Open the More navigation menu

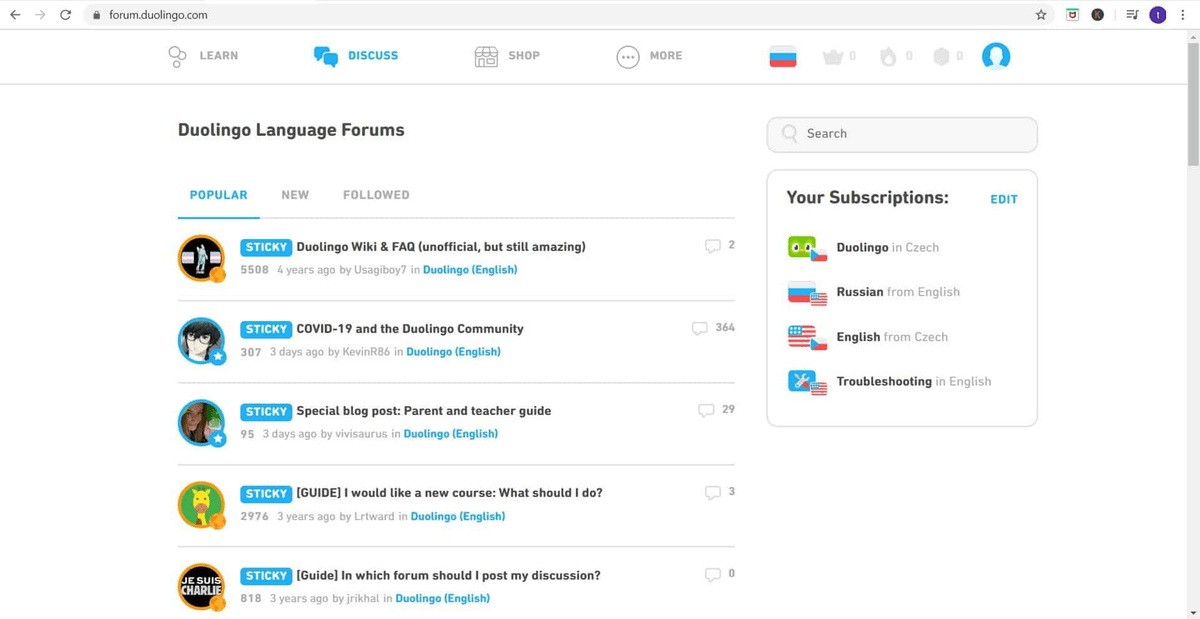pos(666,56)
